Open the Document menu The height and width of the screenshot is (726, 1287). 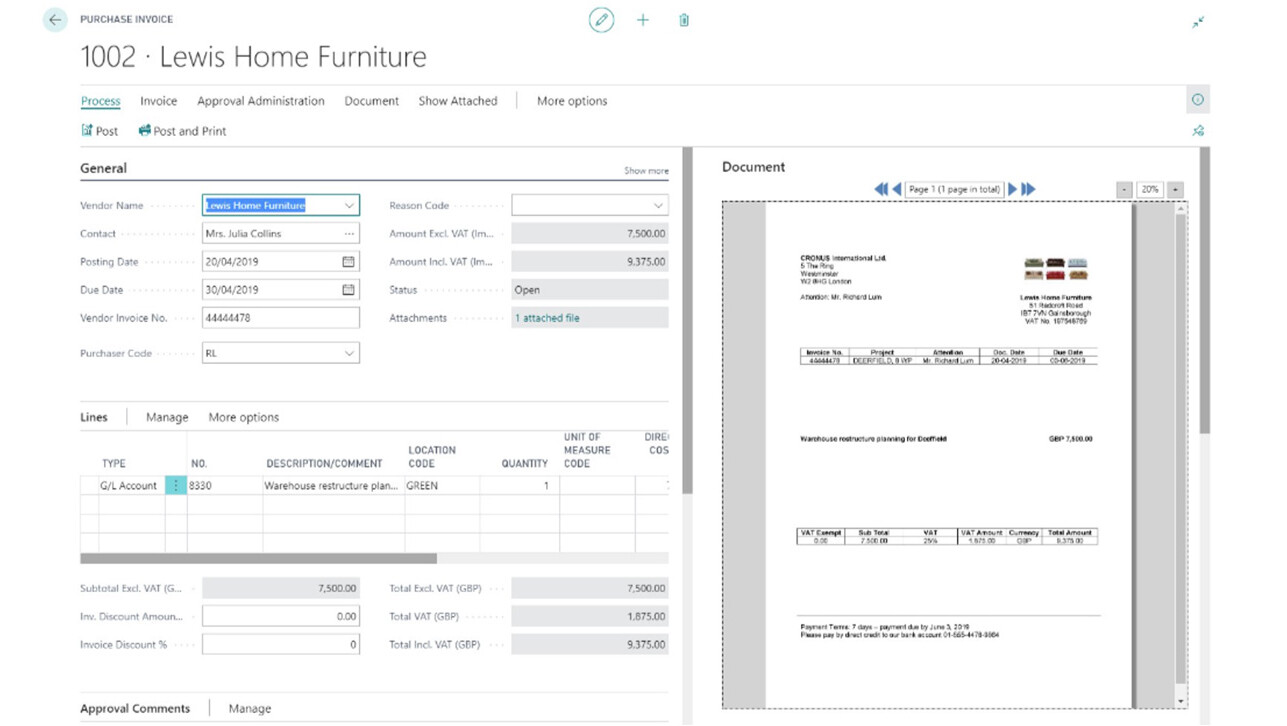tap(372, 101)
